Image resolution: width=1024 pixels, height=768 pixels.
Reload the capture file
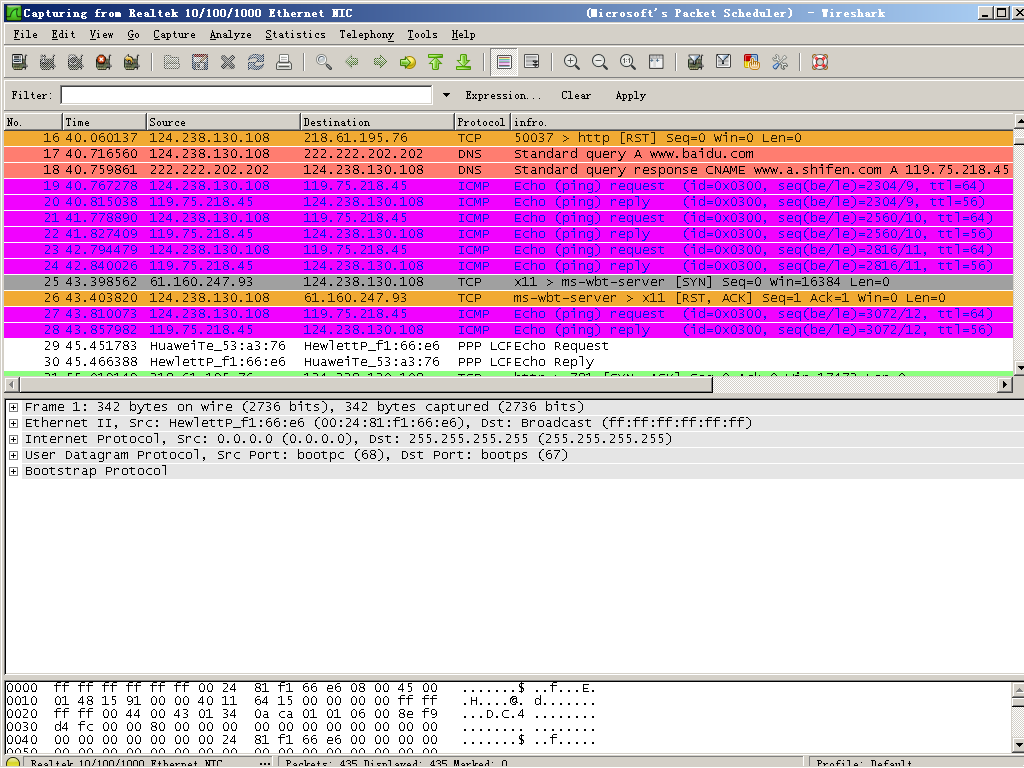pos(256,62)
